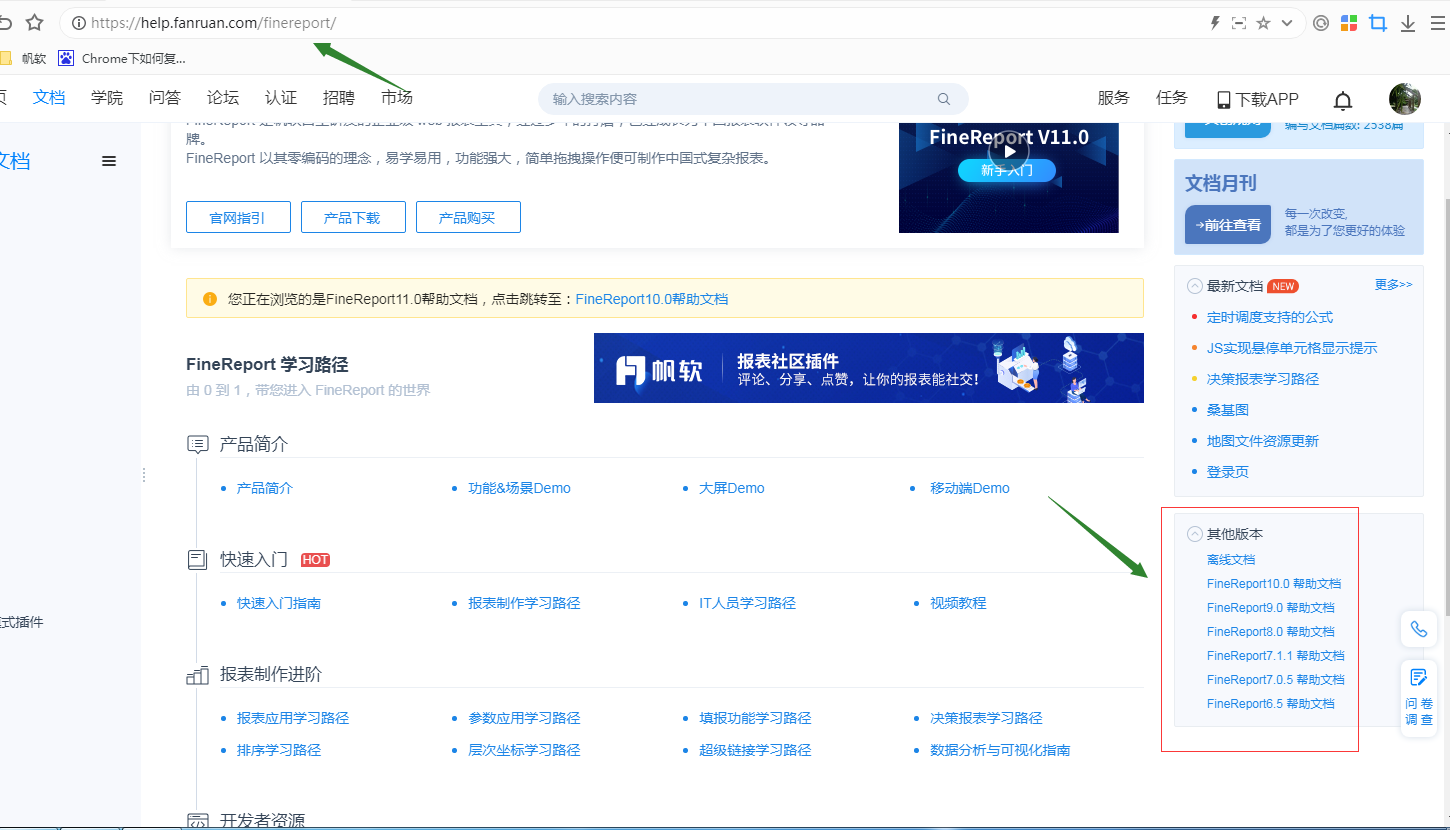Open the browser hamburger menu
The height and width of the screenshot is (830, 1450).
tap(1438, 23)
